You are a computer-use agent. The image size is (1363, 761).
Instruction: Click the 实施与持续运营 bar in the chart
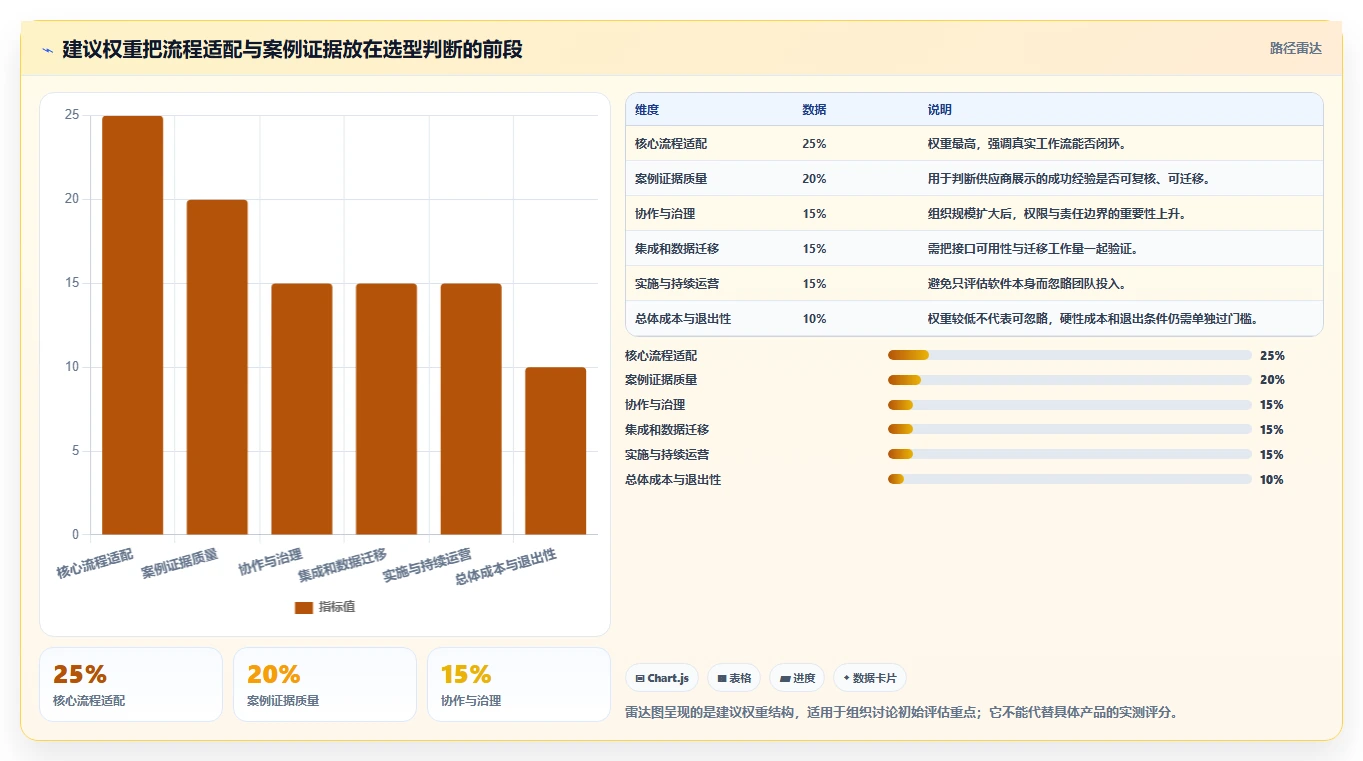click(471, 409)
